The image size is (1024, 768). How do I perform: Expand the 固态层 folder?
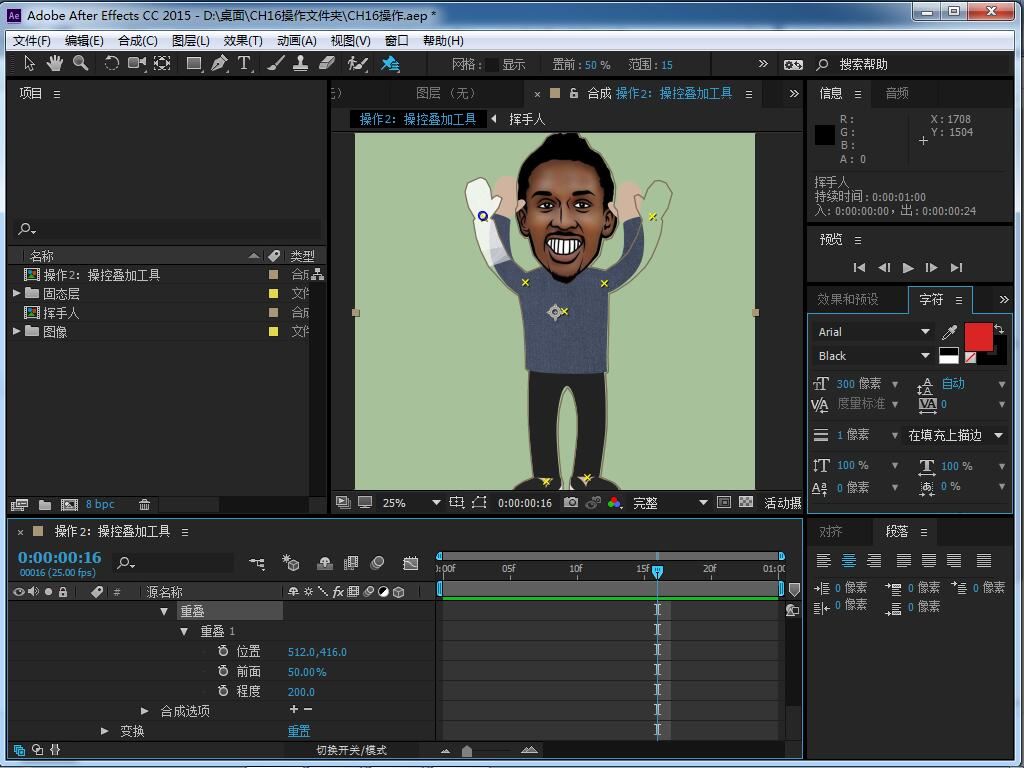click(17, 293)
